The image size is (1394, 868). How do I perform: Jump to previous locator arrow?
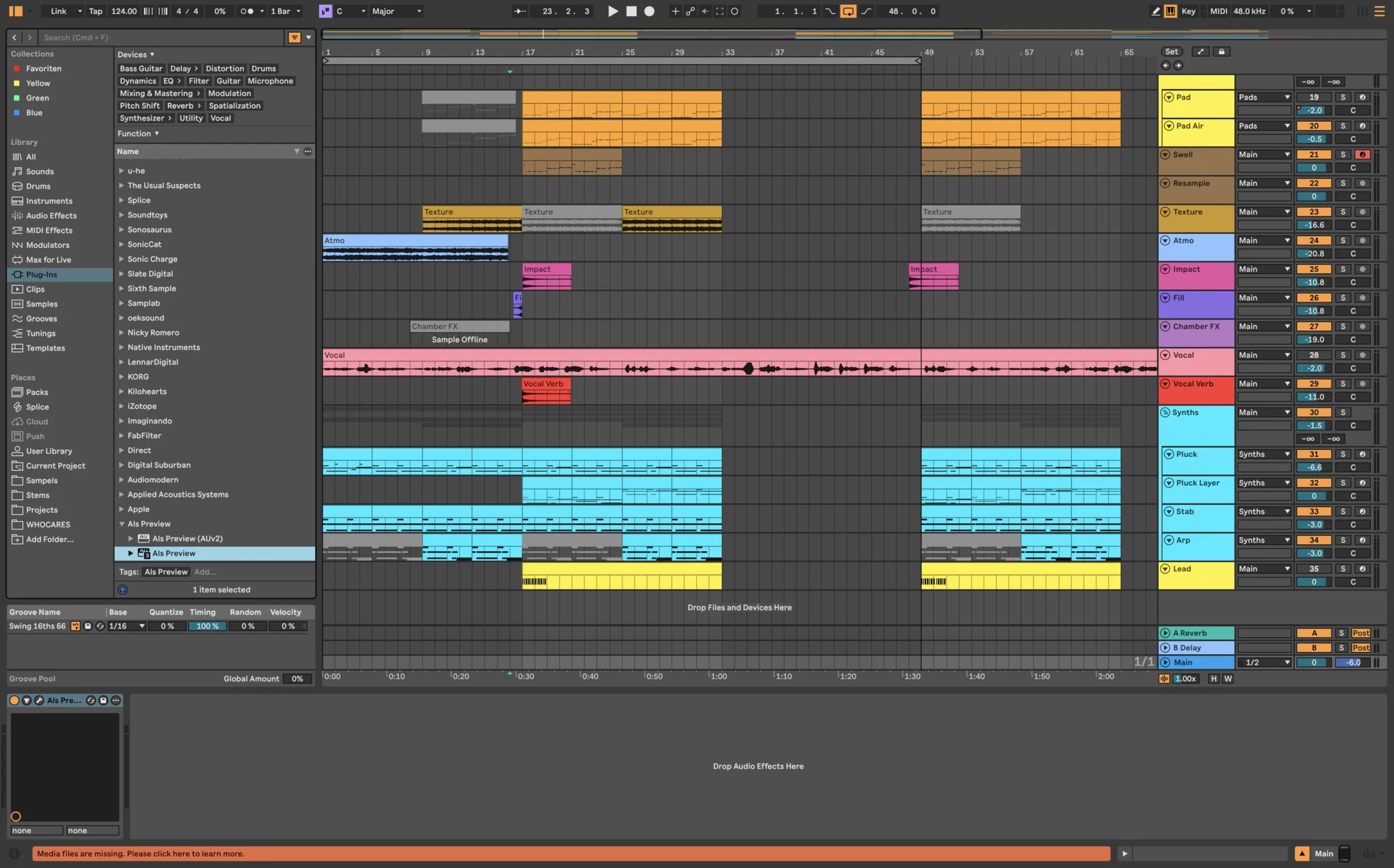[x=1165, y=65]
